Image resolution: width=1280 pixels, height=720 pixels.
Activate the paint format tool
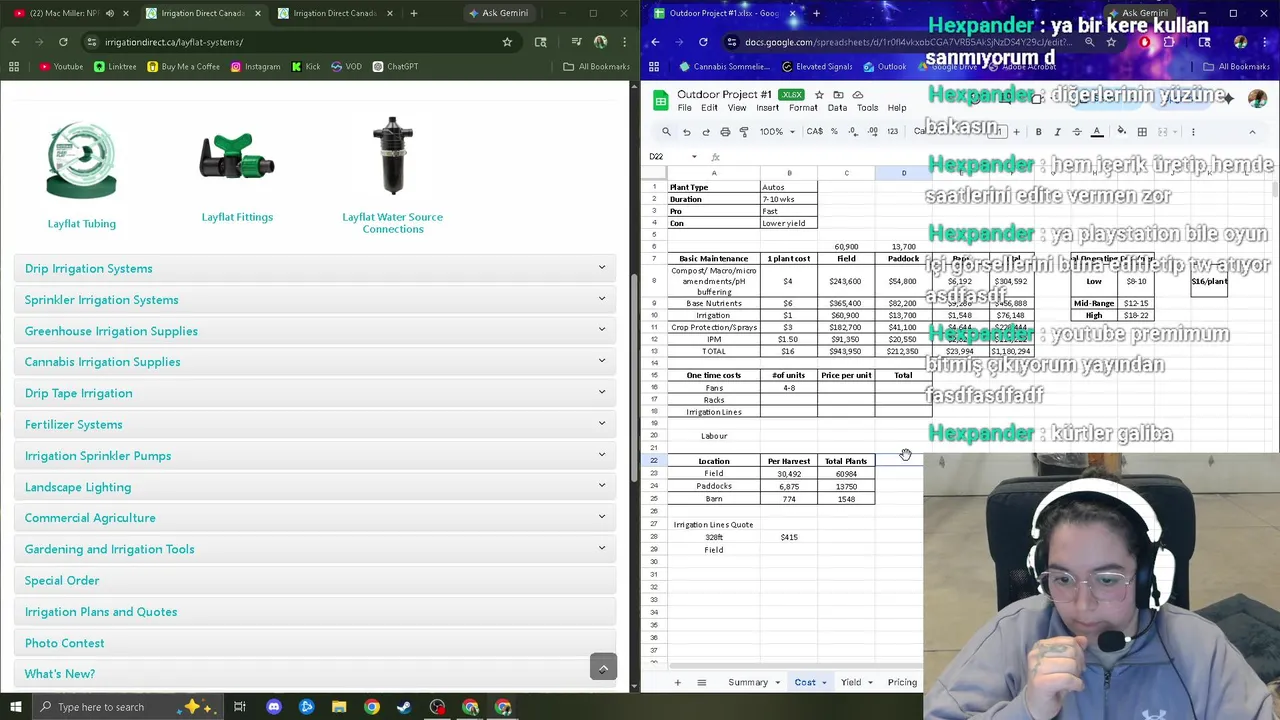[x=744, y=132]
